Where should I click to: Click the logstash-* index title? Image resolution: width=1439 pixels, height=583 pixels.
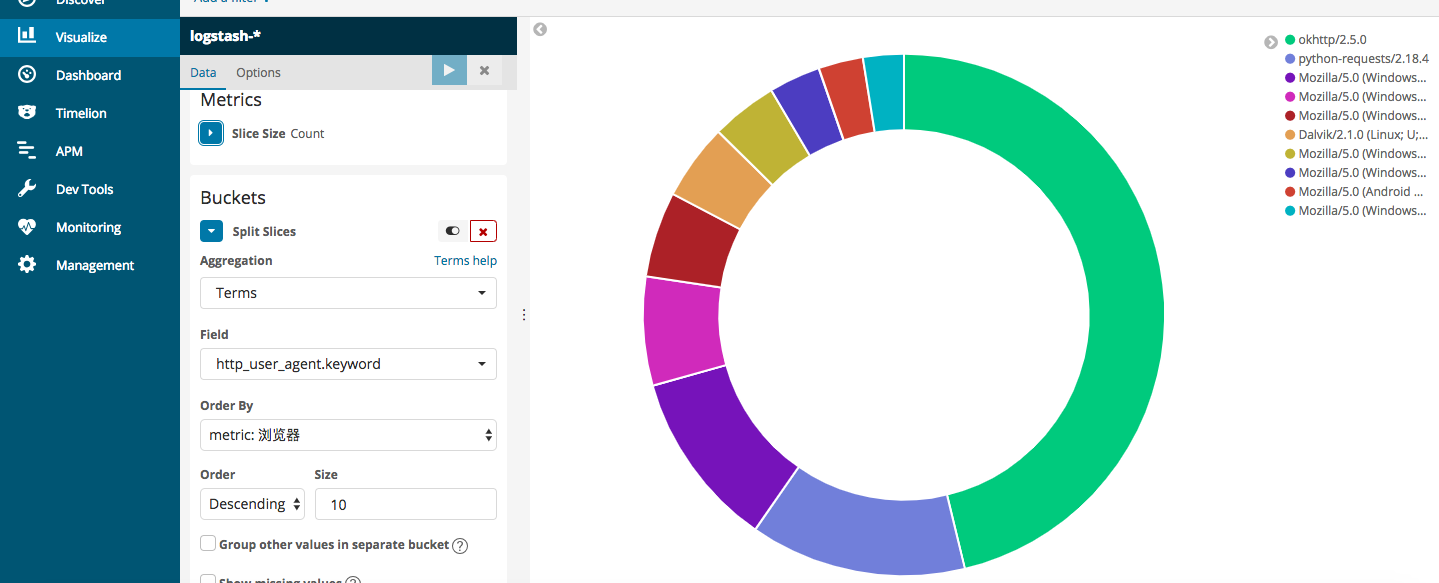pyautogui.click(x=226, y=36)
